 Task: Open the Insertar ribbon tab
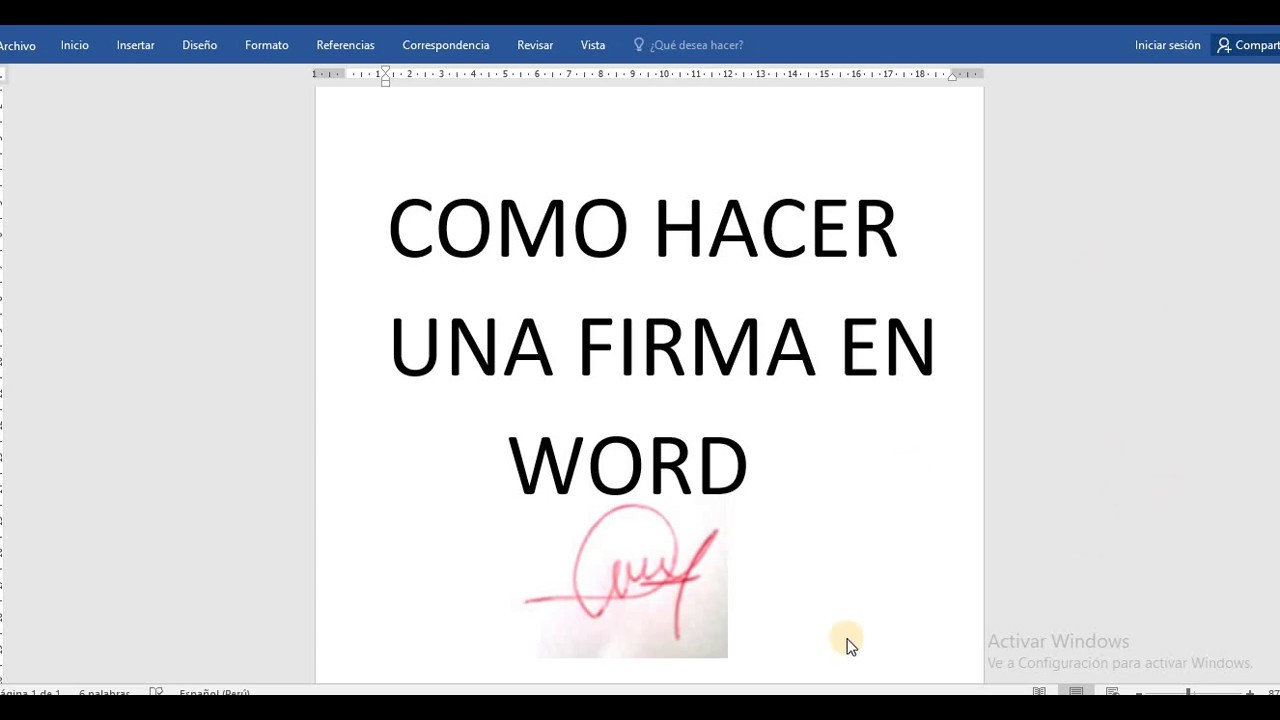(135, 45)
